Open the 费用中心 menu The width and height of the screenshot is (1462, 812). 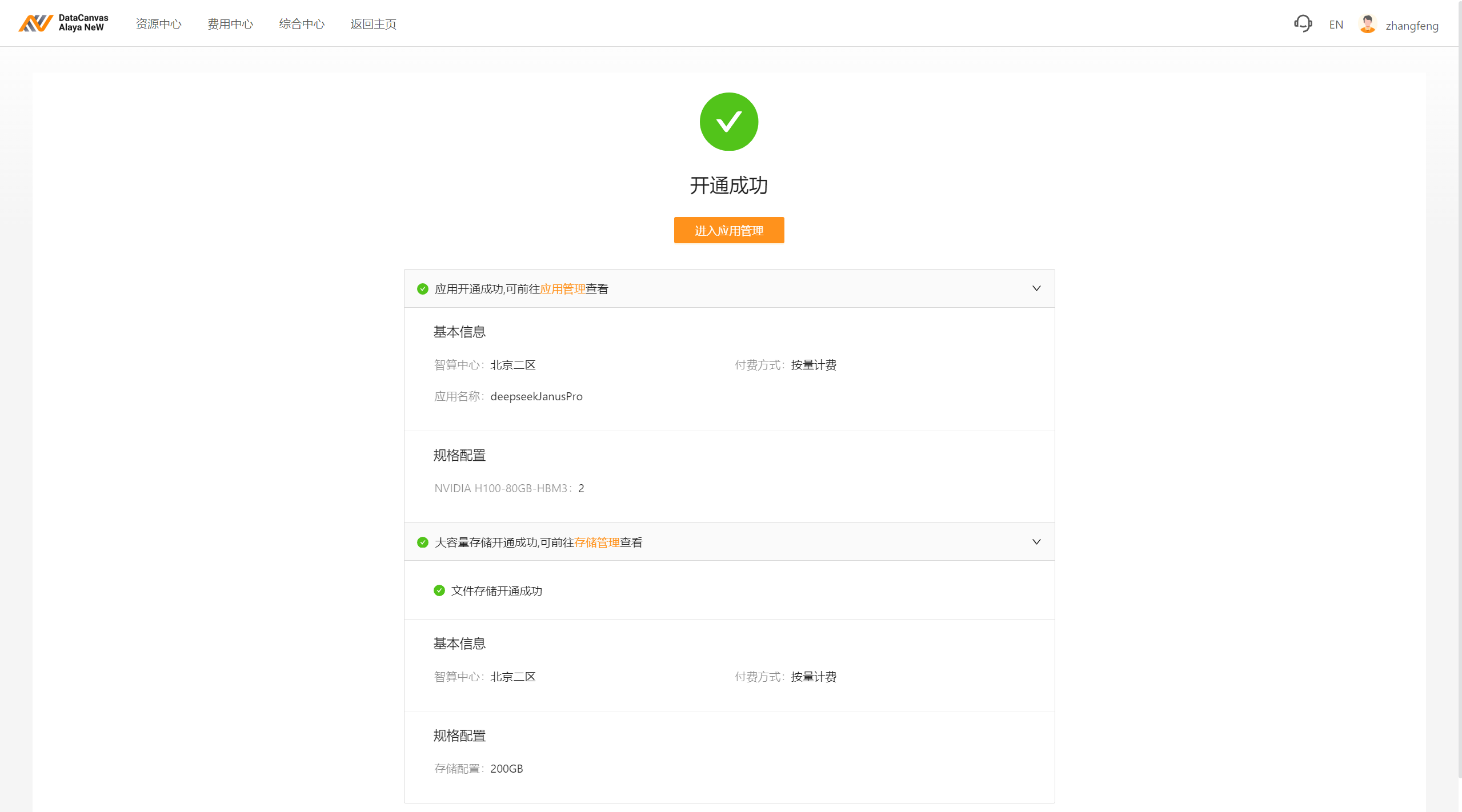(x=230, y=24)
